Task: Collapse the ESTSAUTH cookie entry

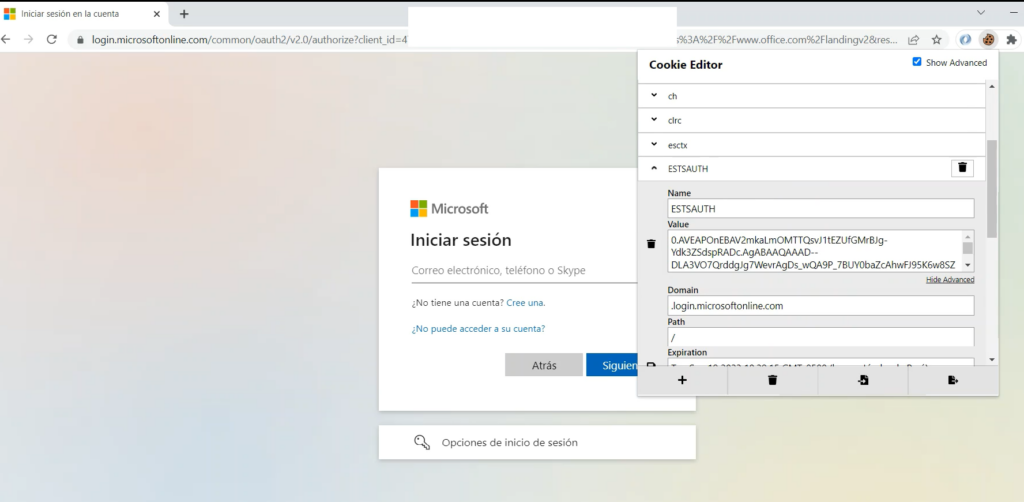Action: pos(654,168)
